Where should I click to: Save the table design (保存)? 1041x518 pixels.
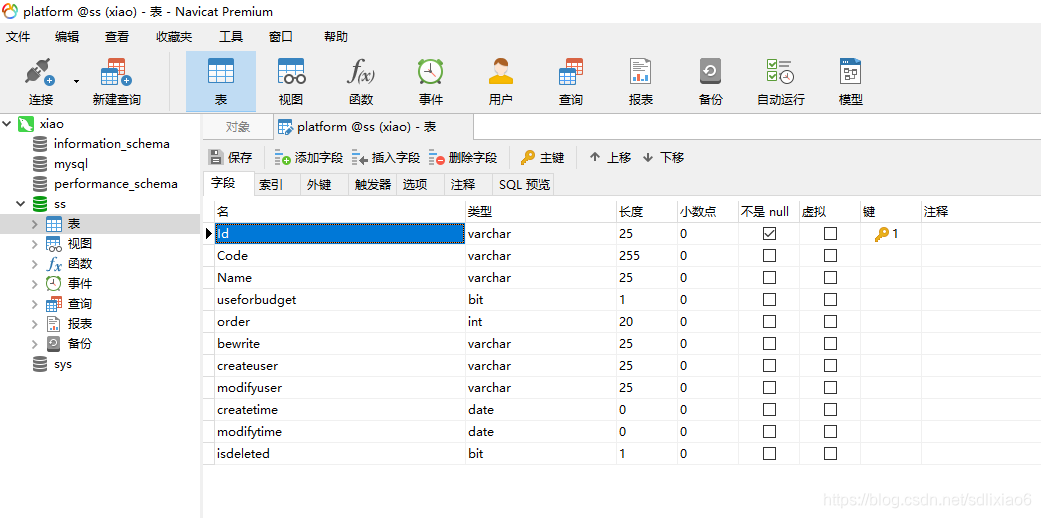click(230, 157)
